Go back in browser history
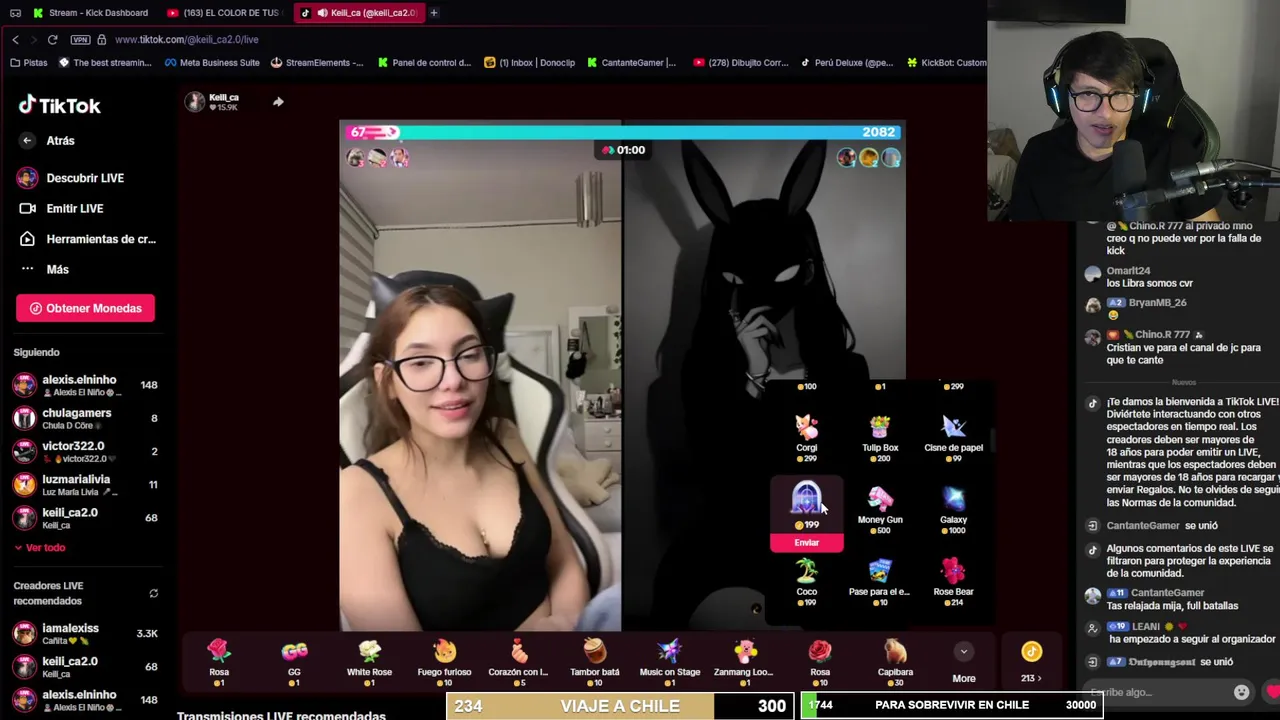The width and height of the screenshot is (1280, 720). tap(15, 39)
